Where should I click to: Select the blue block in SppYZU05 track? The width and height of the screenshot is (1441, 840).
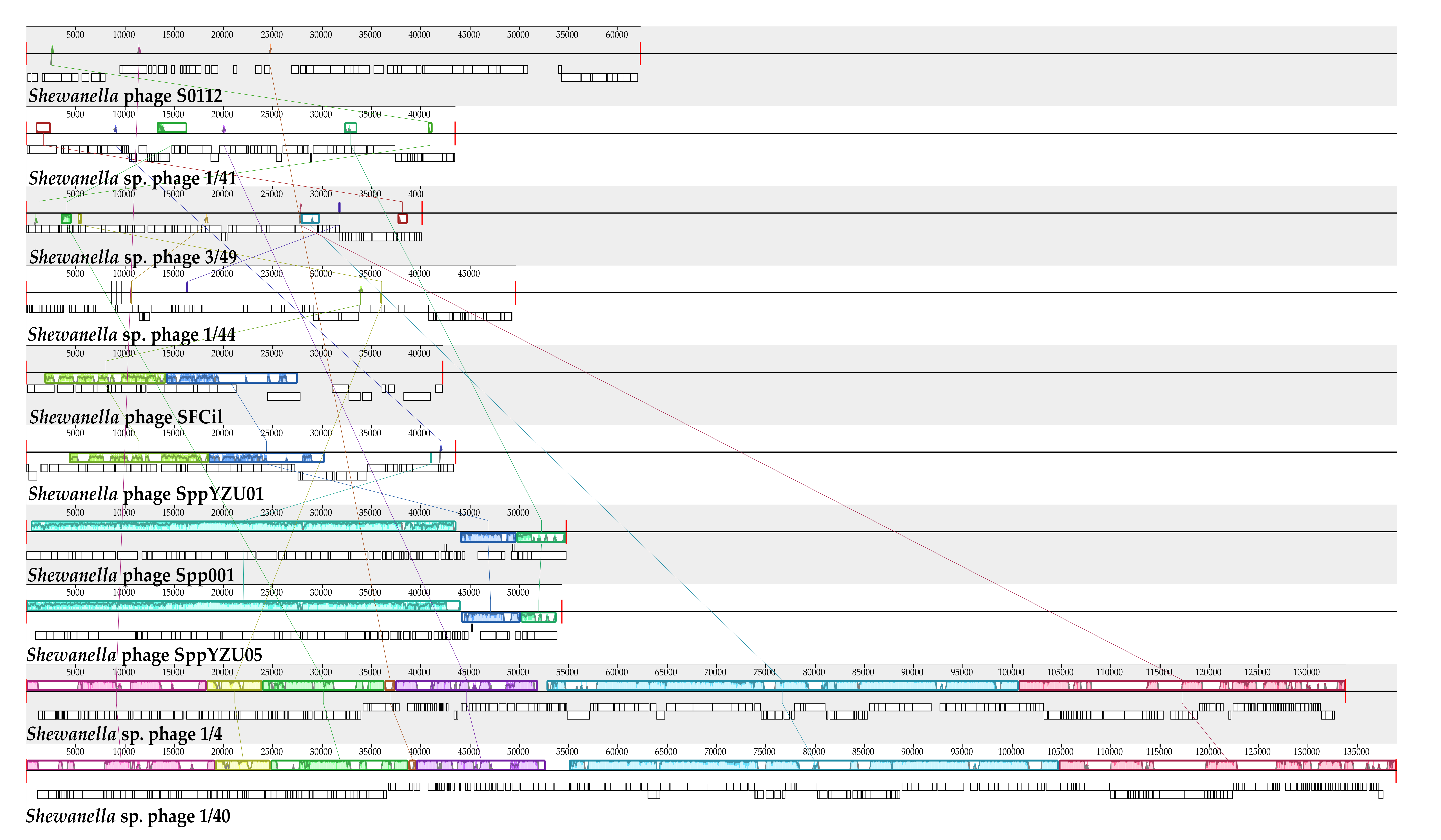[x=491, y=617]
